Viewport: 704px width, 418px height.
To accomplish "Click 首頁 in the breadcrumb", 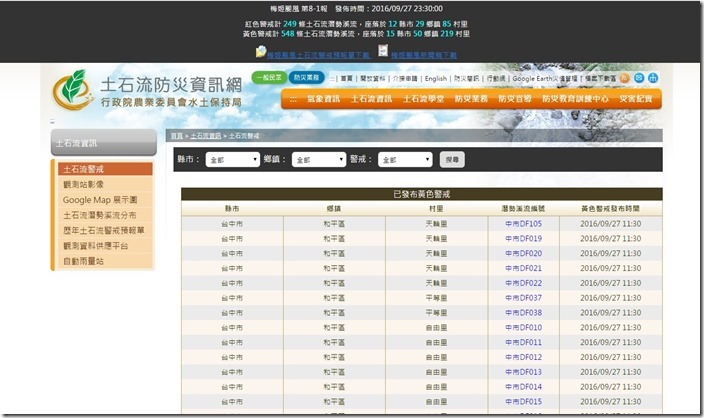I will coord(177,136).
